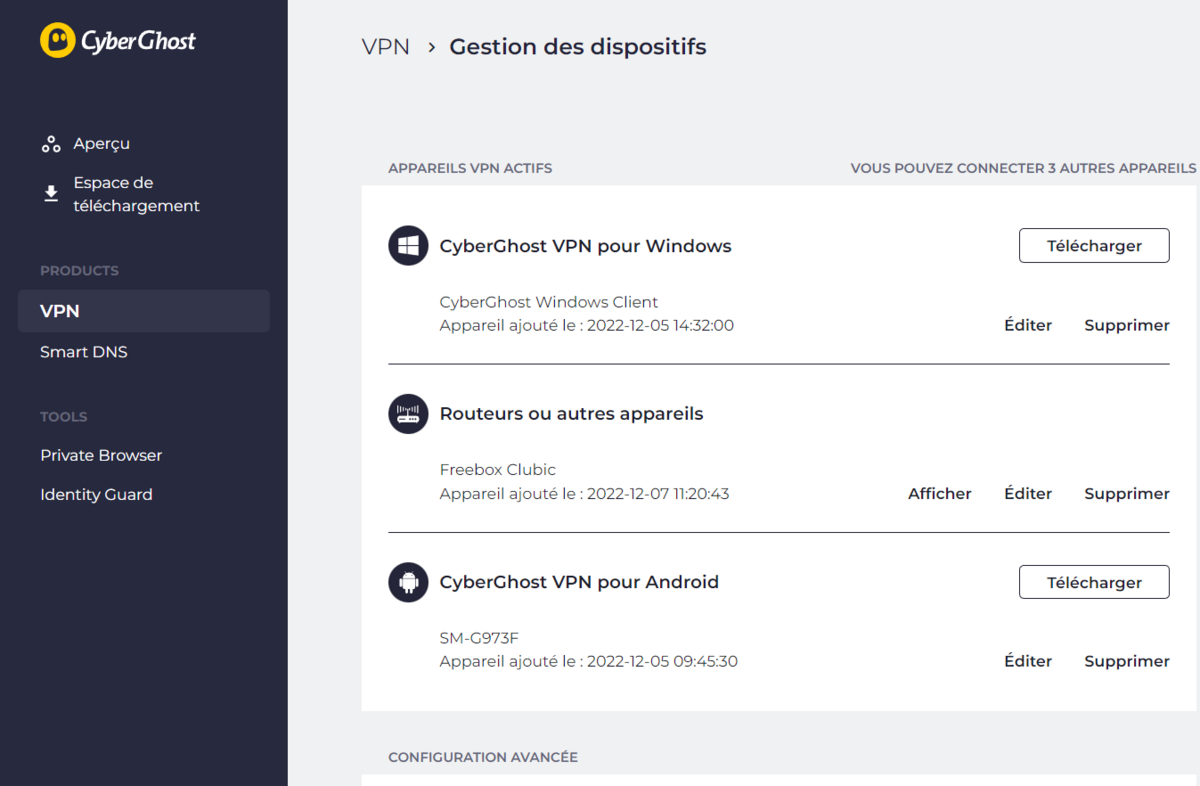Delete the Freebox Clubic device
The image size is (1200, 786).
(x=1127, y=493)
